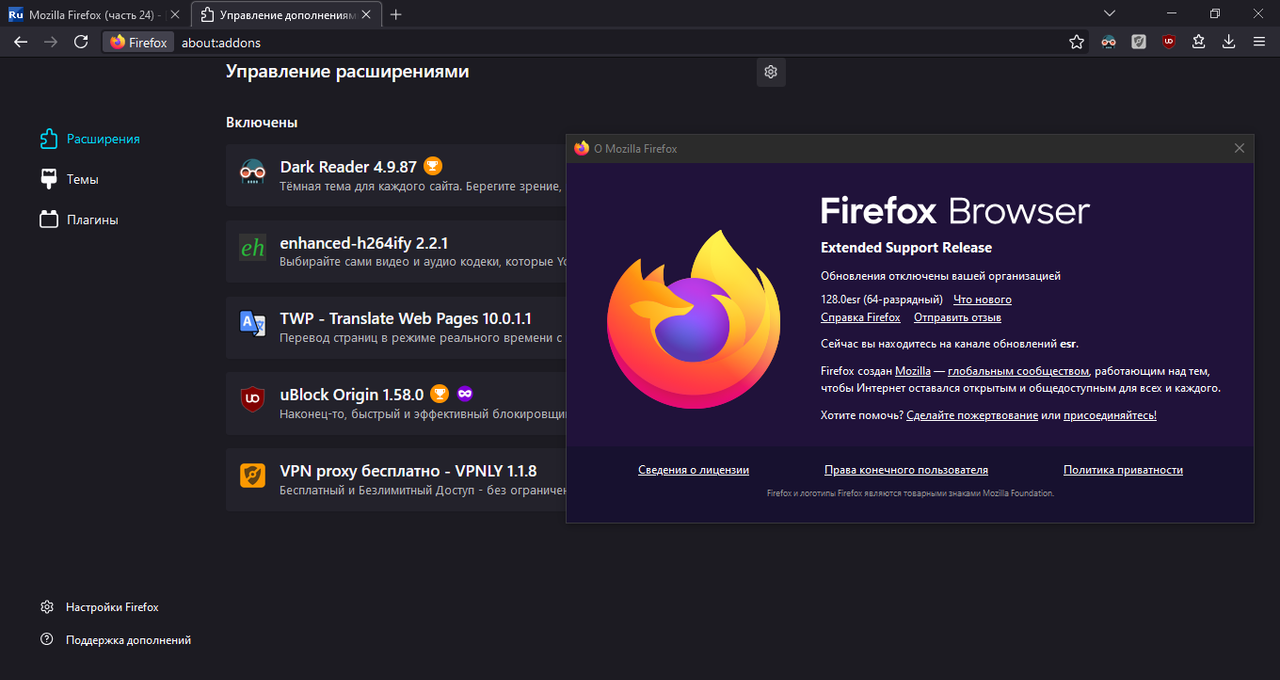
Task: Open the Что нового link
Action: click(982, 300)
